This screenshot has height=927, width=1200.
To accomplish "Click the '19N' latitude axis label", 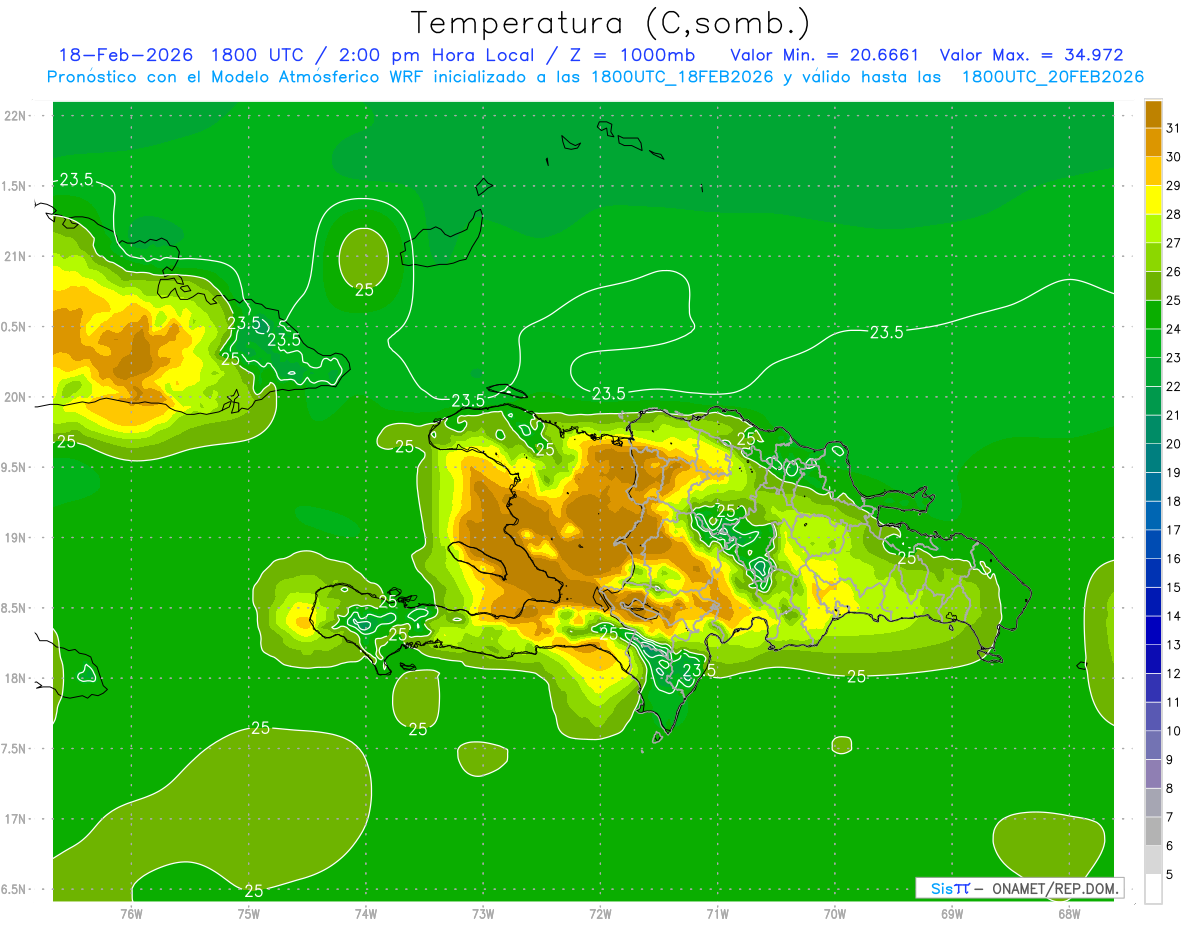I will [x=17, y=538].
